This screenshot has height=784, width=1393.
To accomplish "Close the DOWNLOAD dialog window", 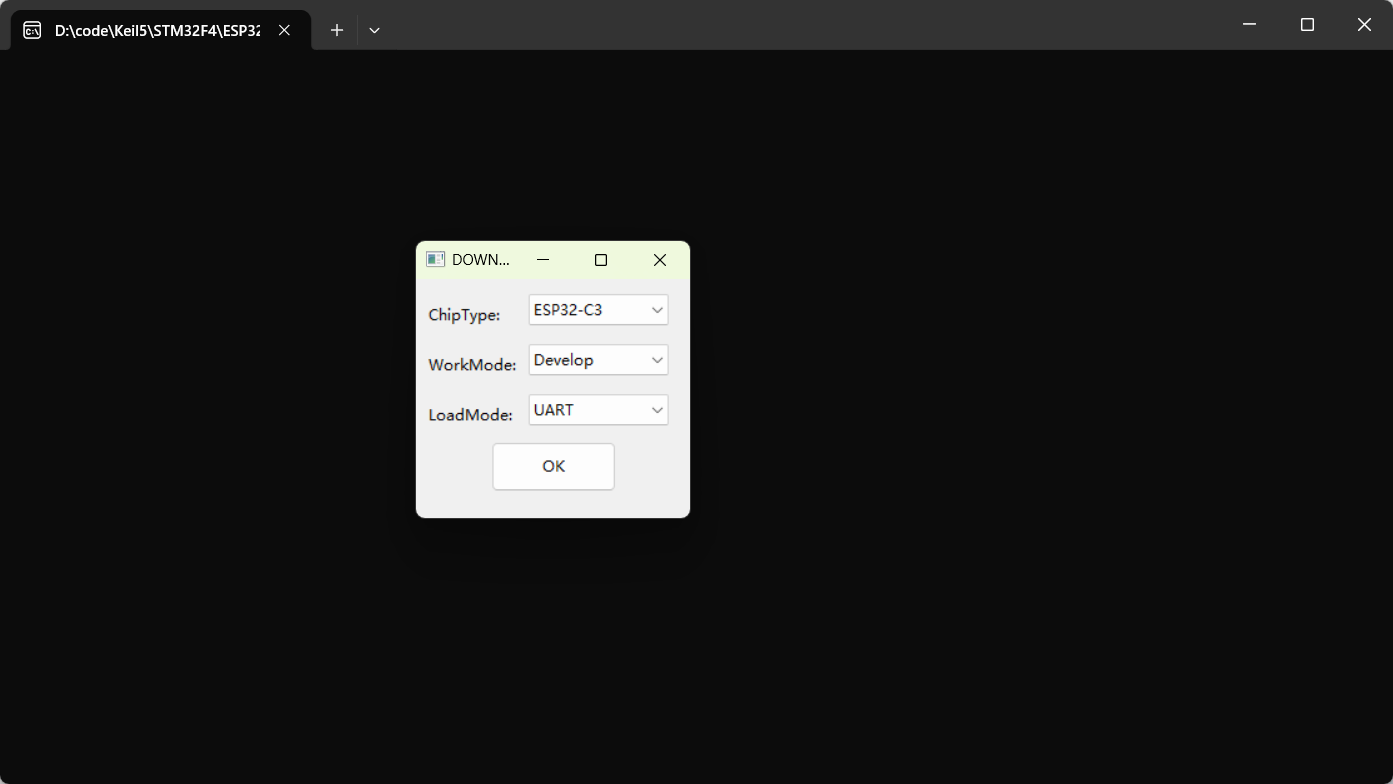I will point(660,260).
